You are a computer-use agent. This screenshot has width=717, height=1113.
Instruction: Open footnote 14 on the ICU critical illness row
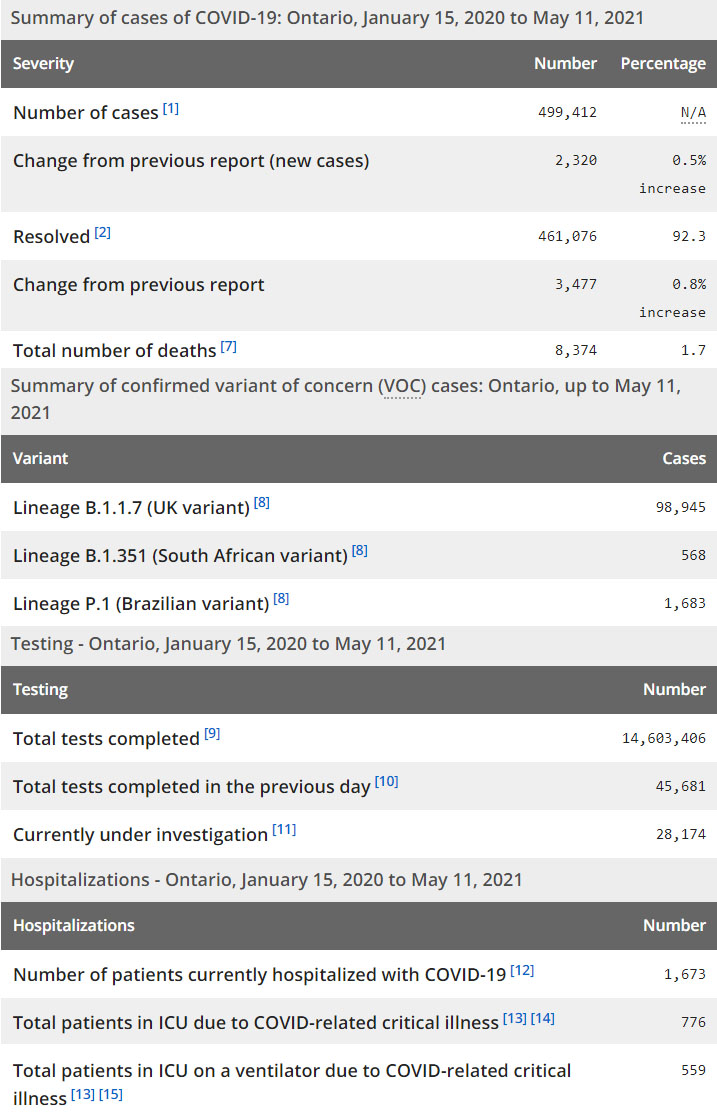pos(543,1018)
